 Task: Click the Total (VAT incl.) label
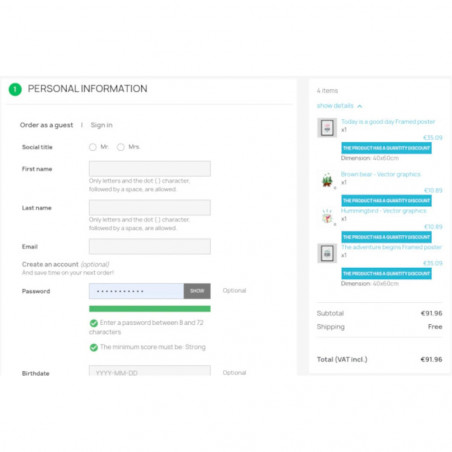tap(342, 359)
